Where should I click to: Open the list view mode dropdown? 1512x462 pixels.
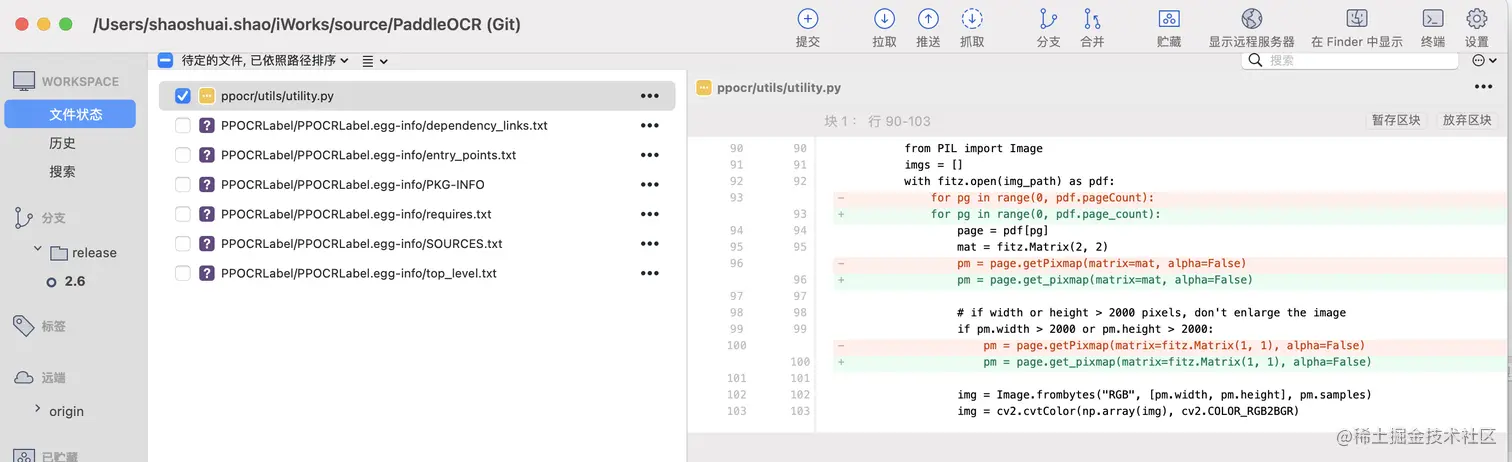coord(374,61)
